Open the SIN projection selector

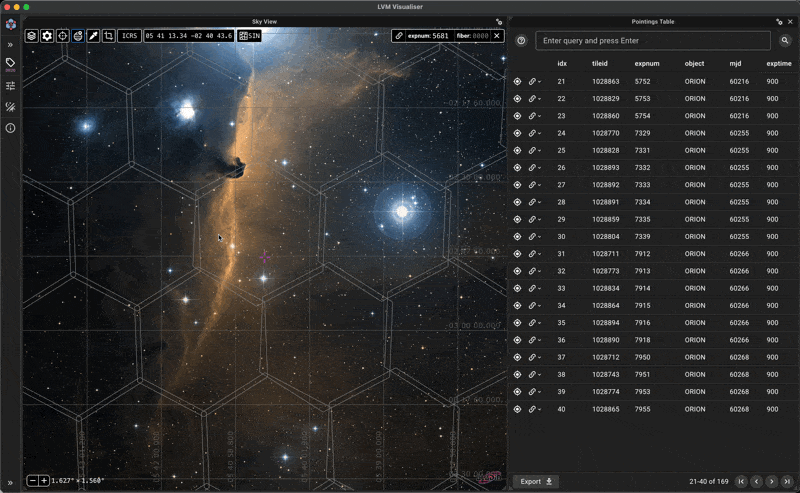[x=249, y=36]
